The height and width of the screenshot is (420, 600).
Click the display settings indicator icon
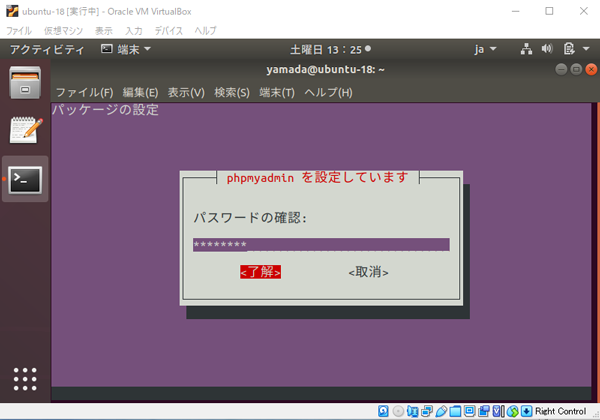pos(469,411)
